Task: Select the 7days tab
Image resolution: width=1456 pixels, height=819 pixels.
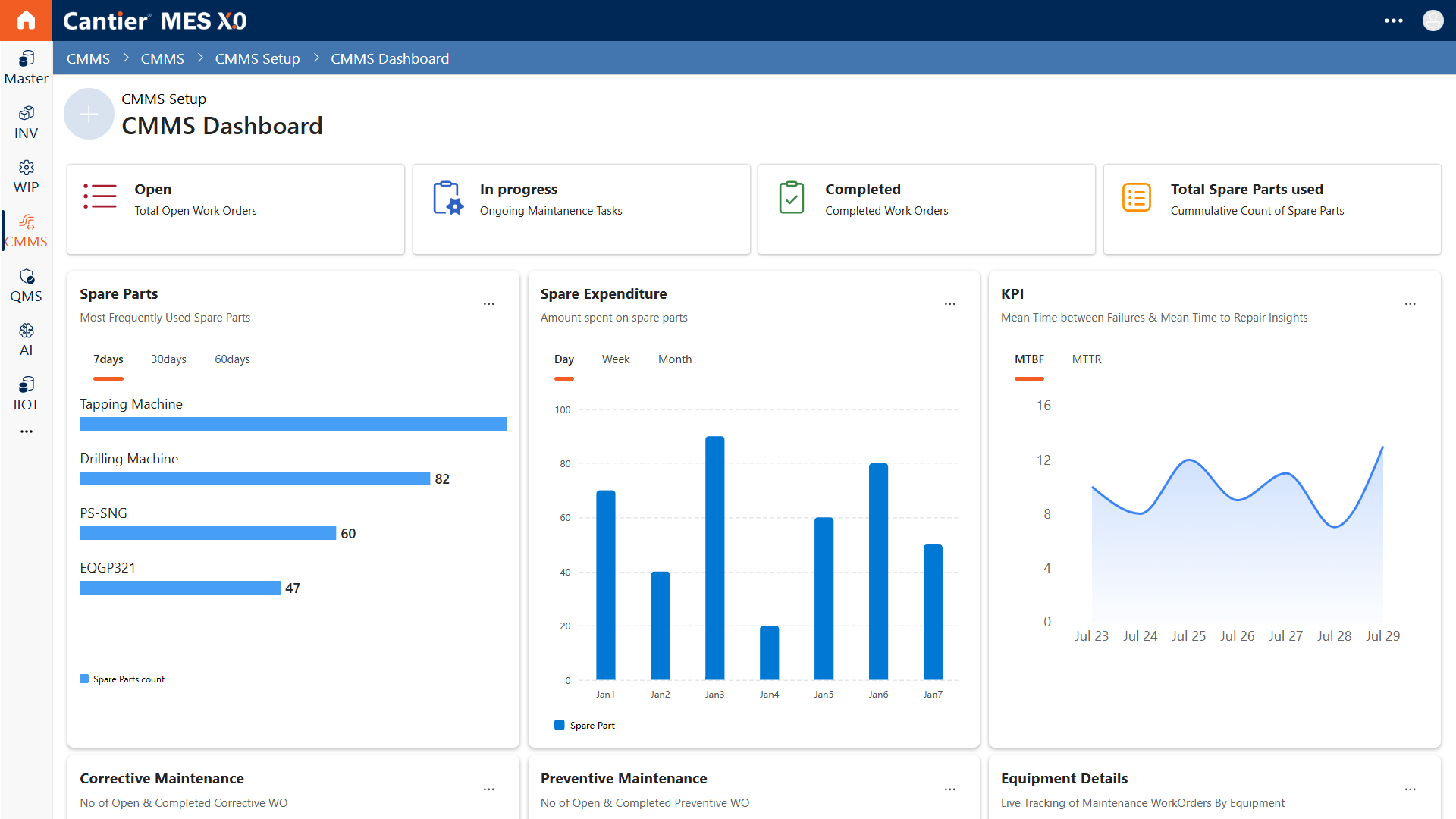Action: [108, 359]
